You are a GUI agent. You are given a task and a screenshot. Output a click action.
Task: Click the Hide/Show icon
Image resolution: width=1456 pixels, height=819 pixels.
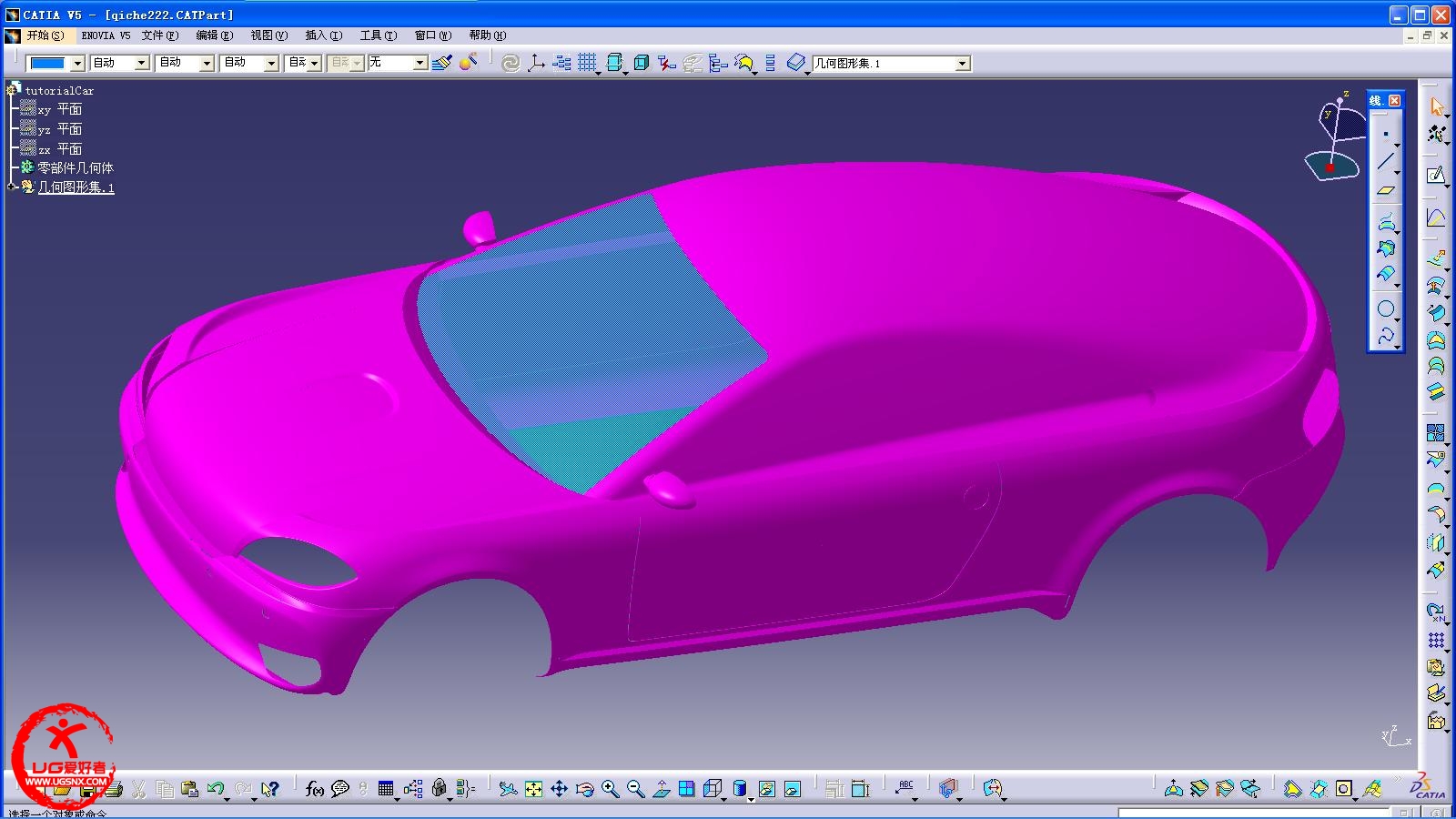(766, 789)
